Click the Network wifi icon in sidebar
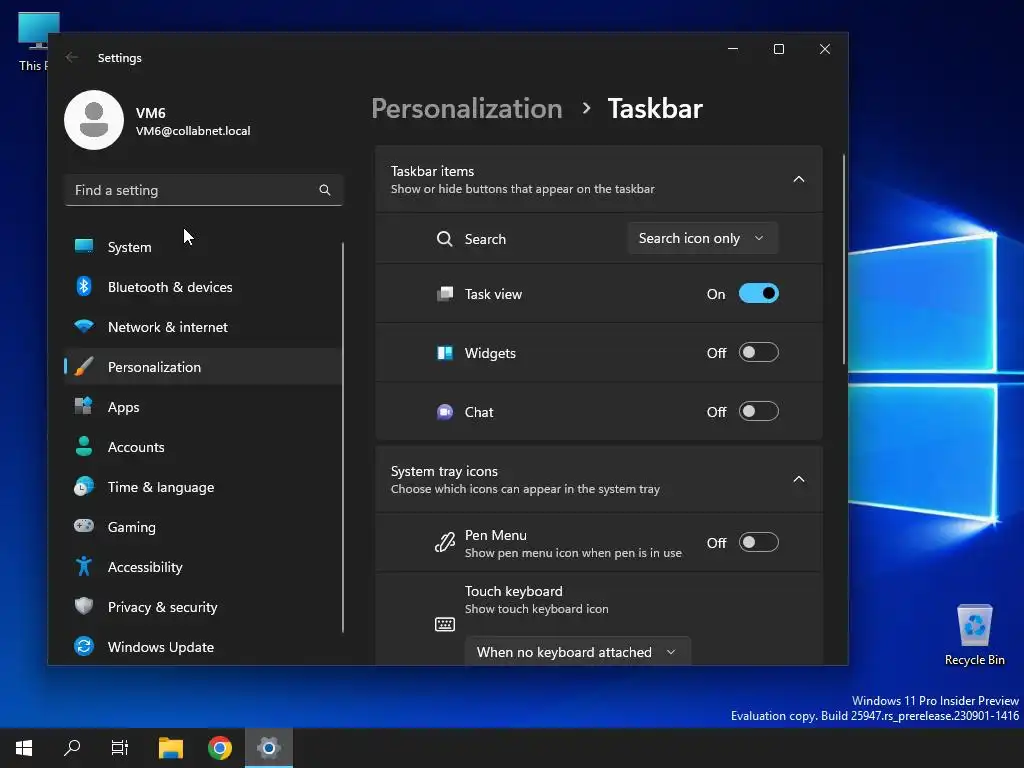The image size is (1024, 768). (84, 326)
